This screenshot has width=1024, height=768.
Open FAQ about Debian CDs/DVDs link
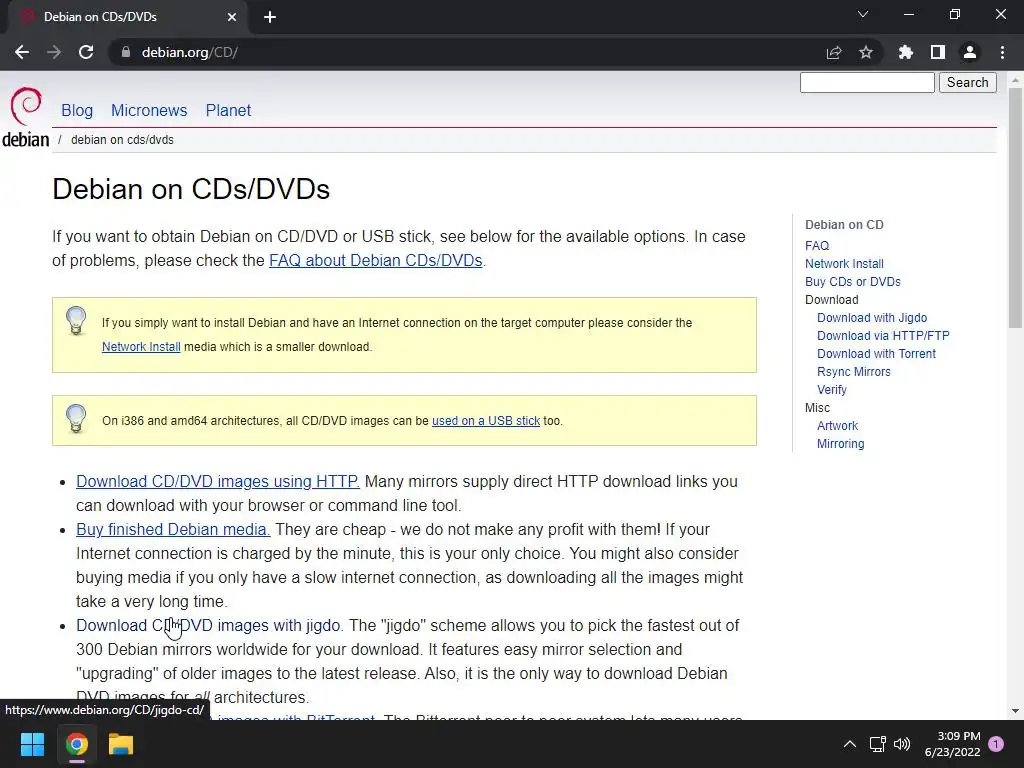tap(376, 261)
